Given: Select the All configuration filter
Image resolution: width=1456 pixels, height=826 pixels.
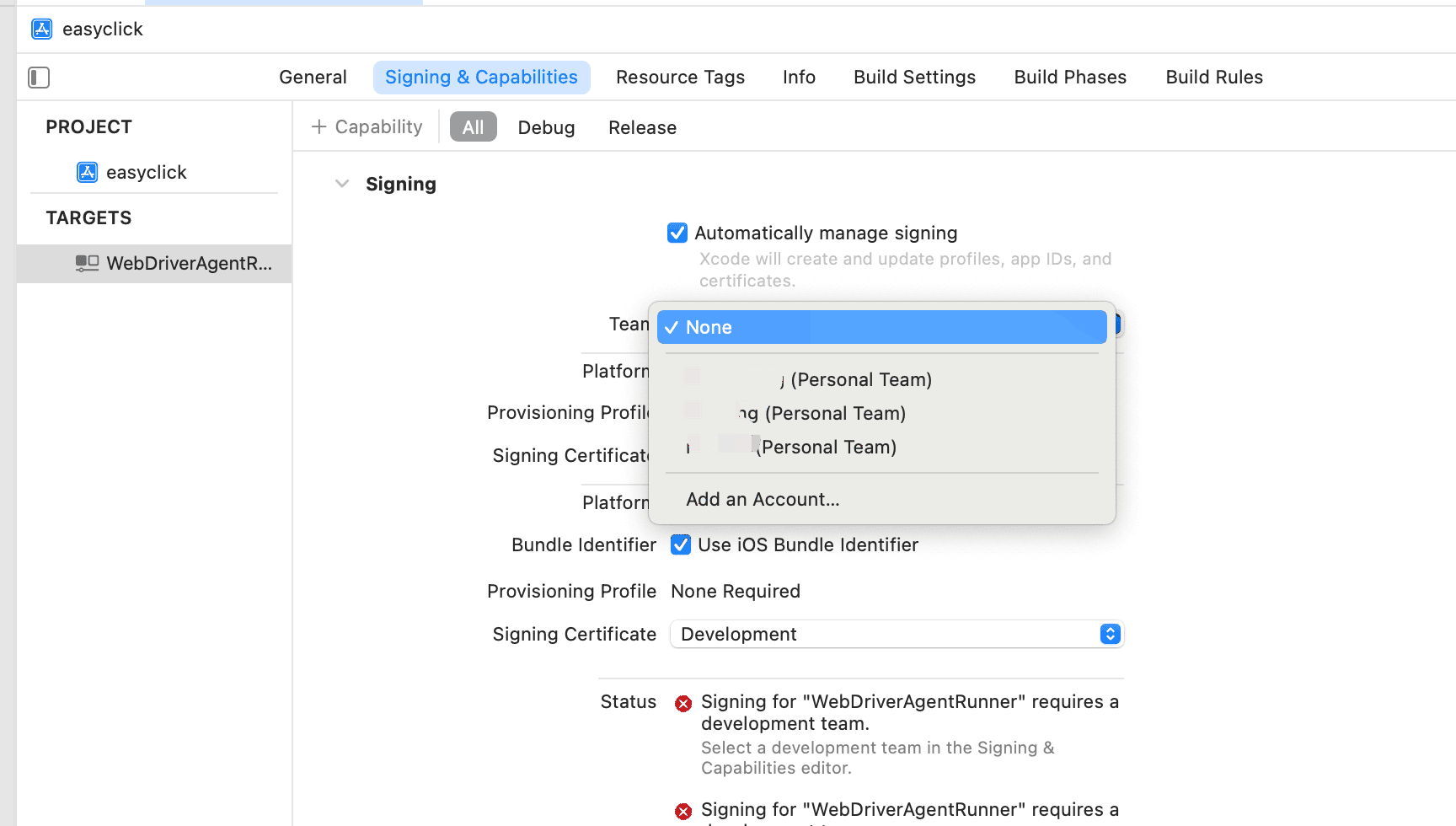Looking at the screenshot, I should (474, 127).
